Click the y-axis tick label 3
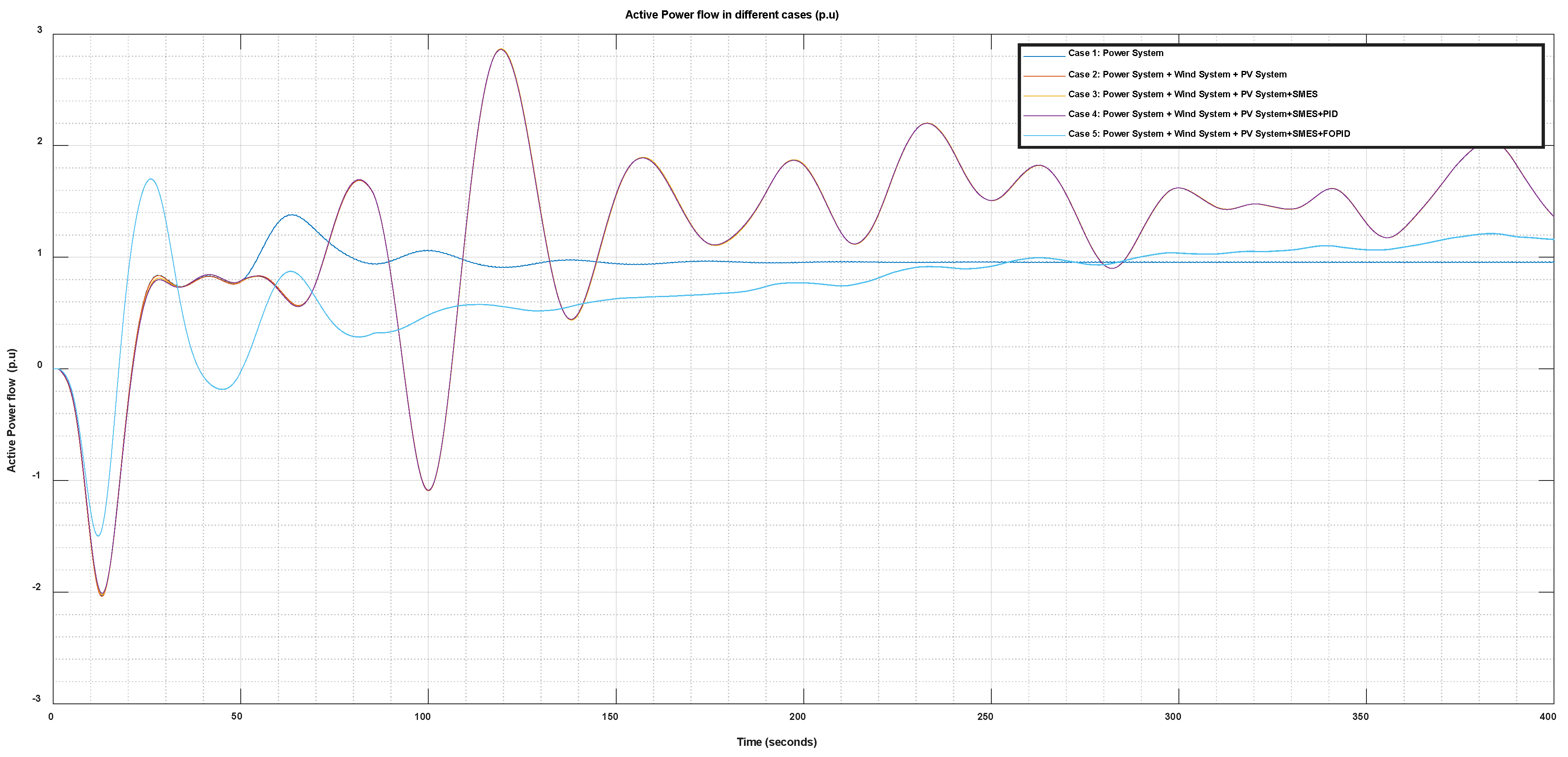The image size is (1568, 757). [x=40, y=30]
